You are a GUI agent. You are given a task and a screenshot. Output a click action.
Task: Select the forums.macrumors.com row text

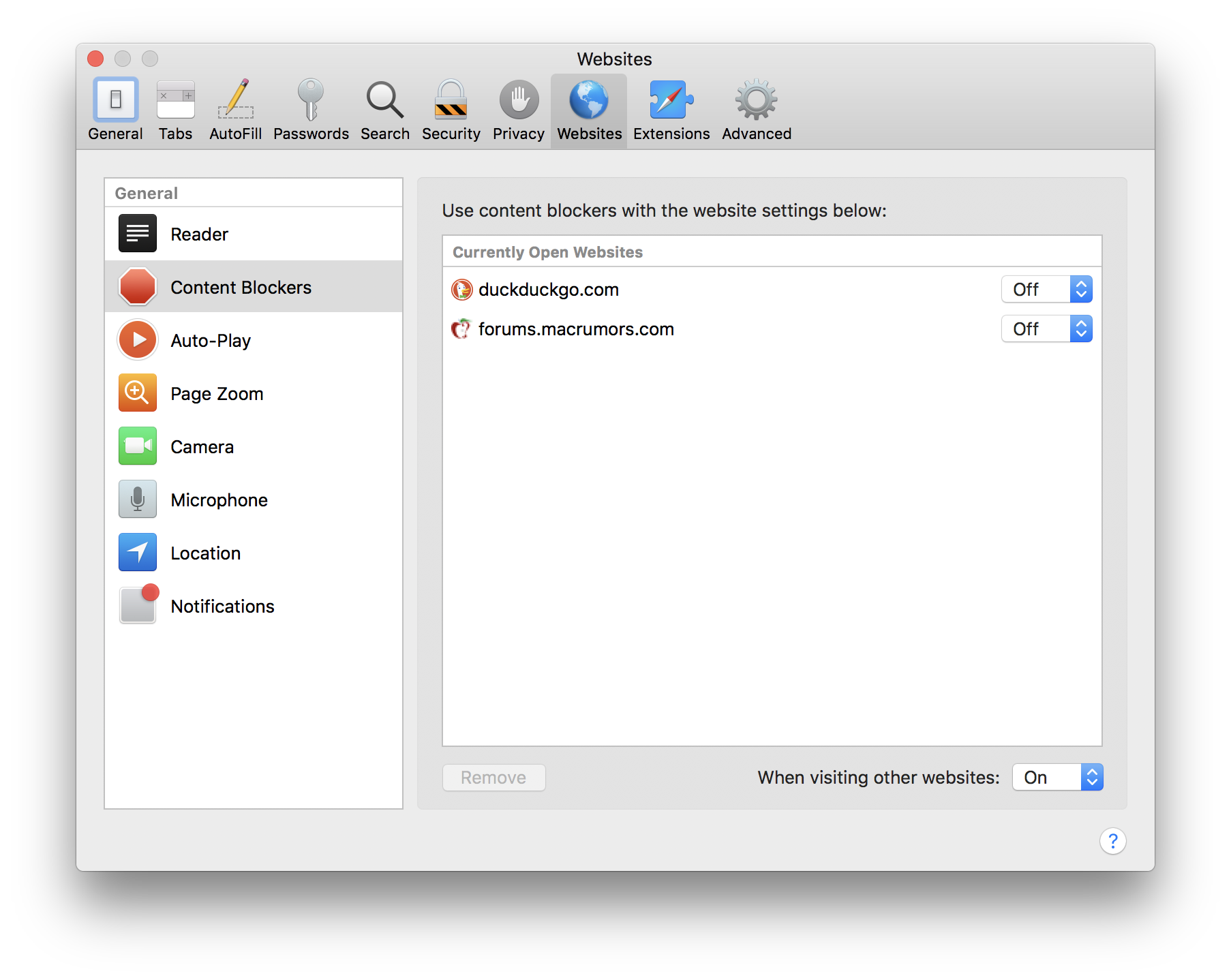[x=576, y=330]
